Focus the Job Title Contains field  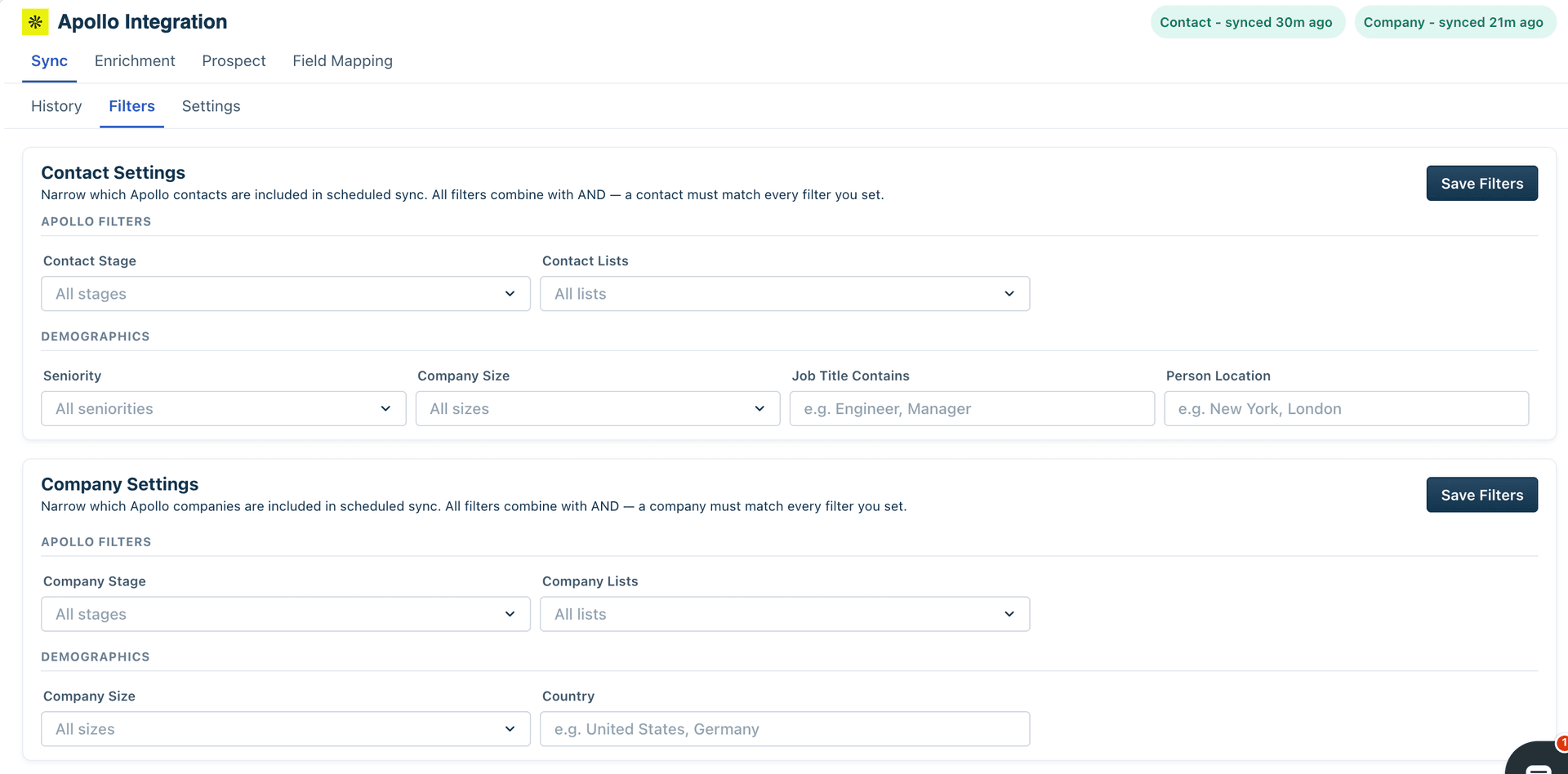click(972, 408)
